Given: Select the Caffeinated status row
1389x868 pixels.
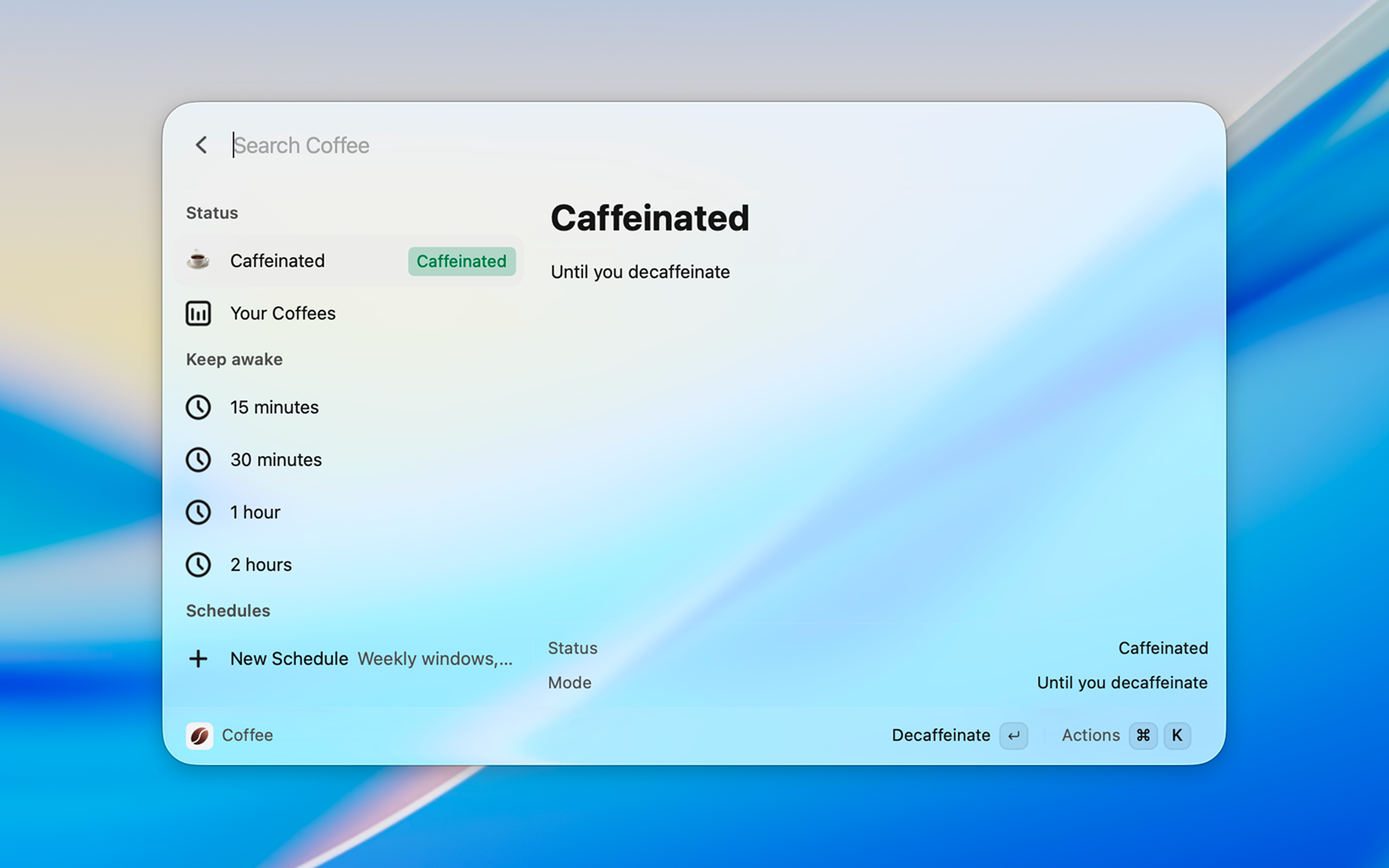Looking at the screenshot, I should [x=347, y=261].
